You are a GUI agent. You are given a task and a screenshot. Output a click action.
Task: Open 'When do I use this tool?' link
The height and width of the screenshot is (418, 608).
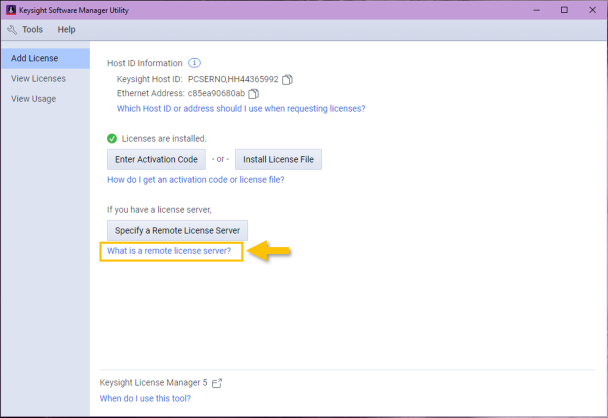[145, 399]
